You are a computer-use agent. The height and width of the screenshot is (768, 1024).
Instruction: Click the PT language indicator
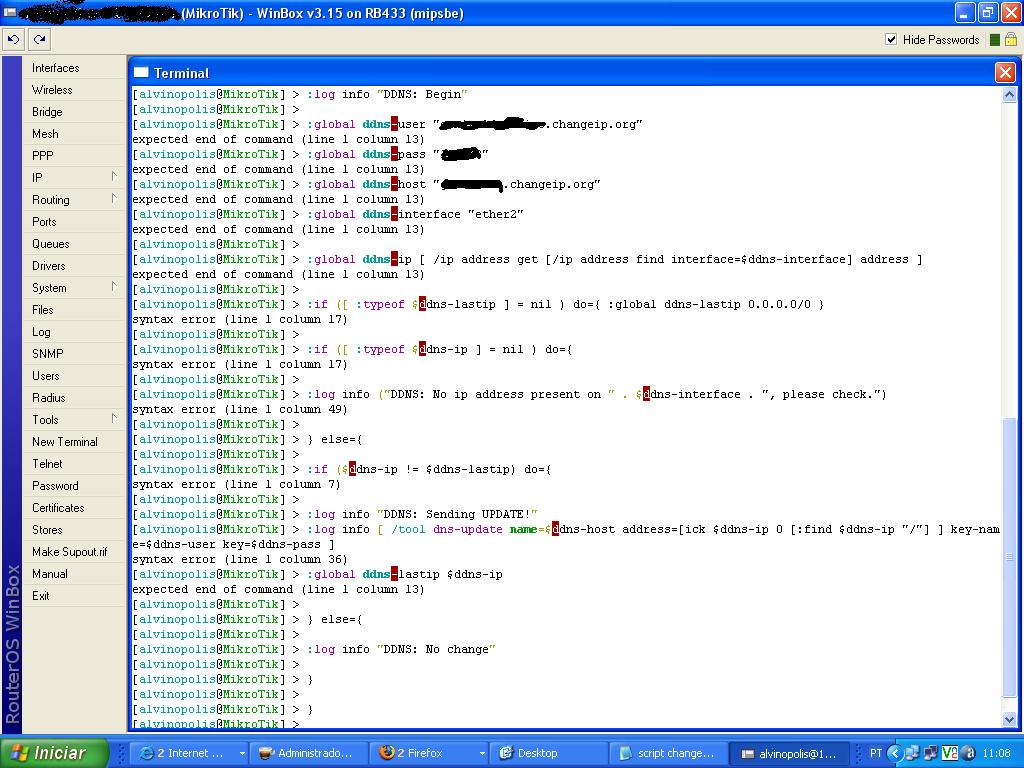876,753
